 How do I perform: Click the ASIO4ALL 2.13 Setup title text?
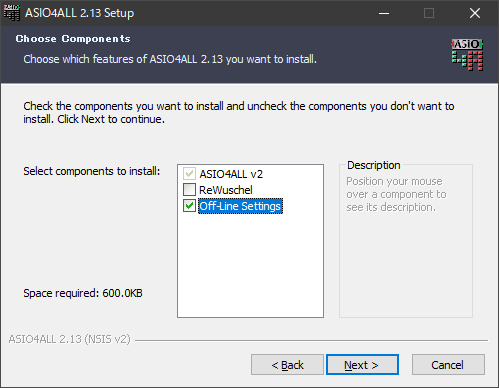pos(80,13)
